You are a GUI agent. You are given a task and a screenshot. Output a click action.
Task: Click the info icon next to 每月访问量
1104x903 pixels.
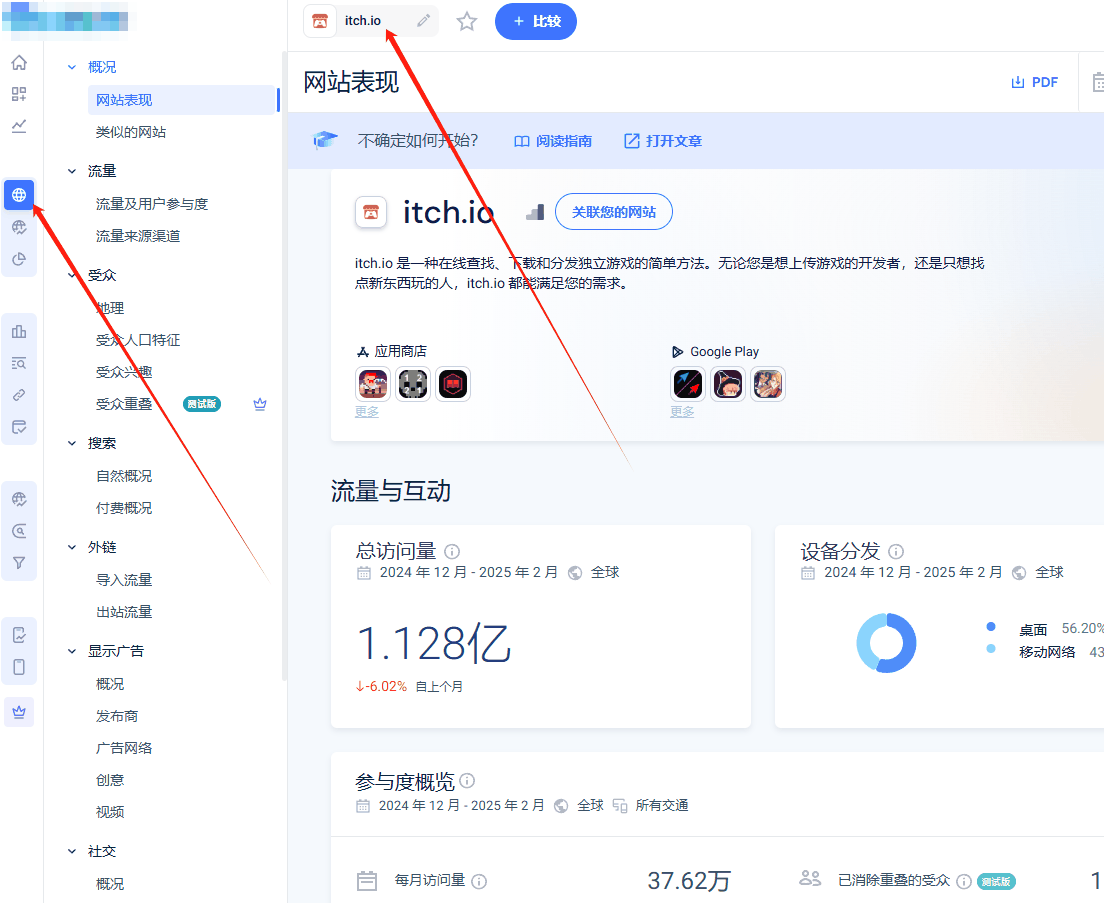click(479, 881)
